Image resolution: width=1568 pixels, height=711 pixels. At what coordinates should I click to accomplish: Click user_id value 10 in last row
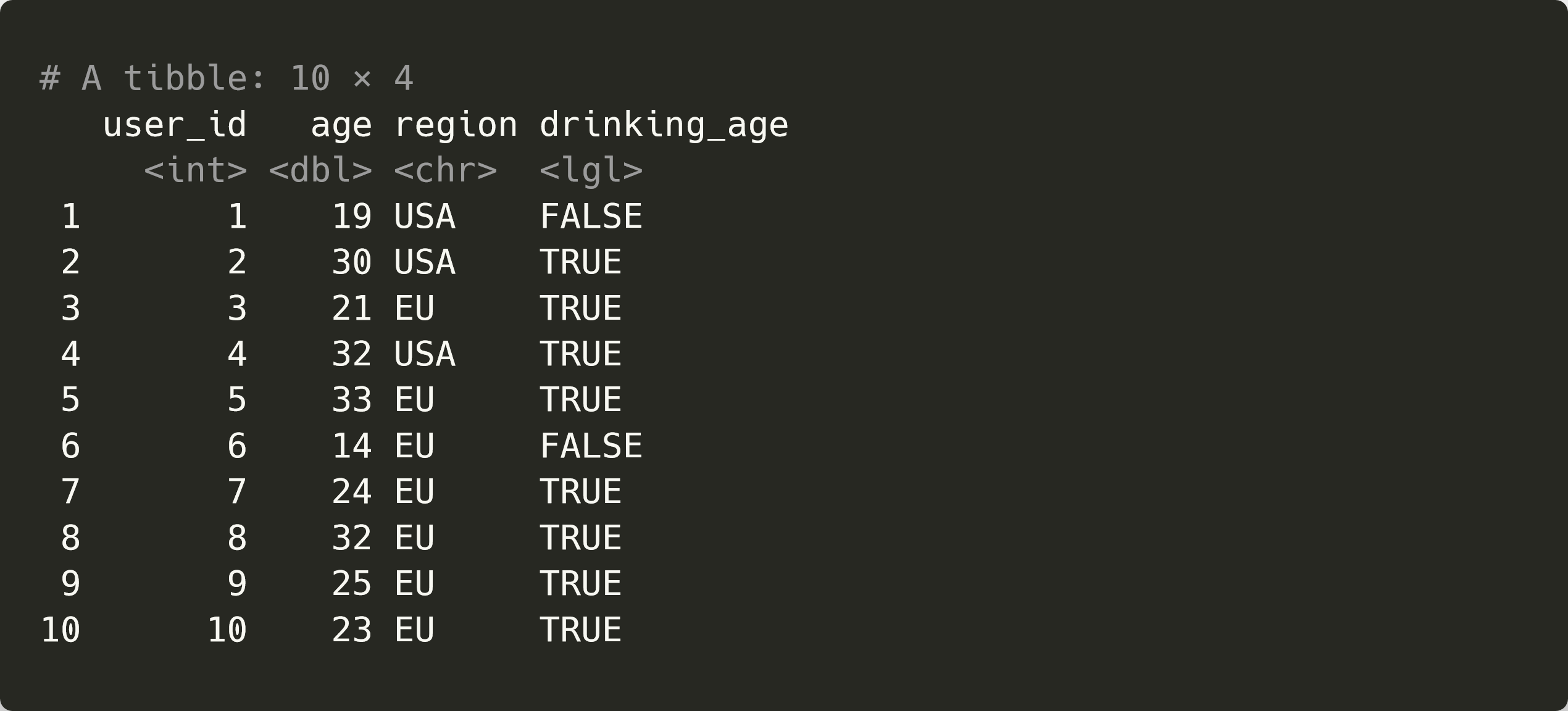(227, 630)
